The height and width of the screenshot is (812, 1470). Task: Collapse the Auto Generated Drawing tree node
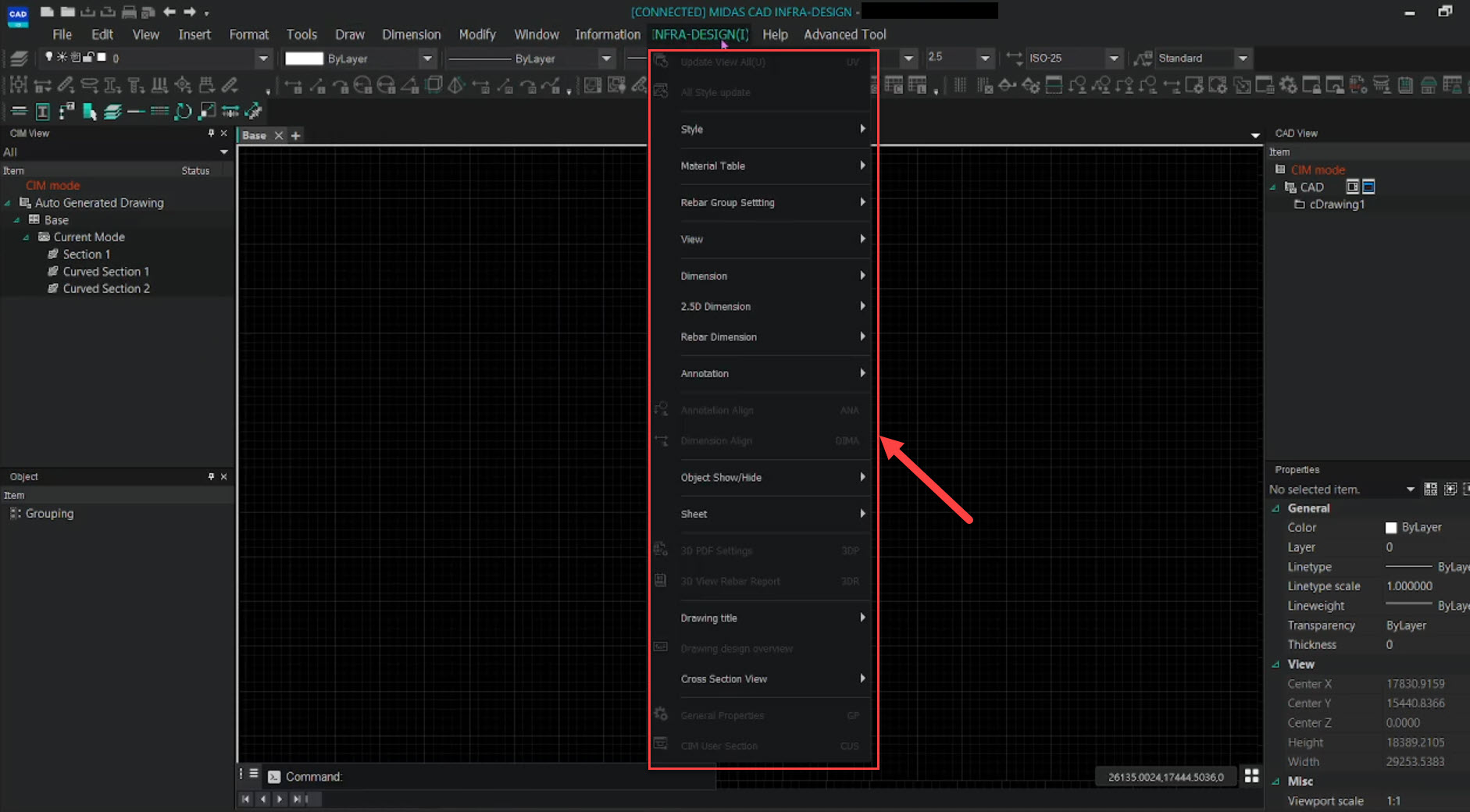click(x=8, y=203)
